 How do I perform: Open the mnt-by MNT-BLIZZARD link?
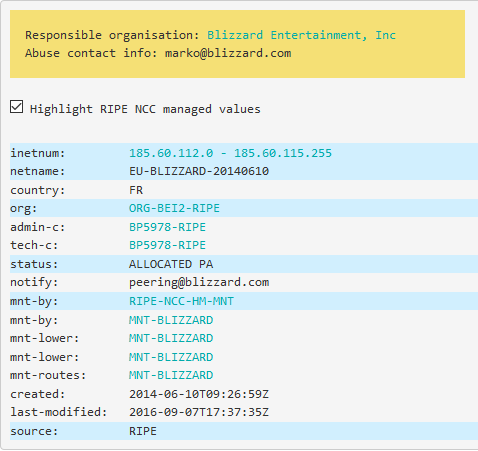tap(171, 320)
